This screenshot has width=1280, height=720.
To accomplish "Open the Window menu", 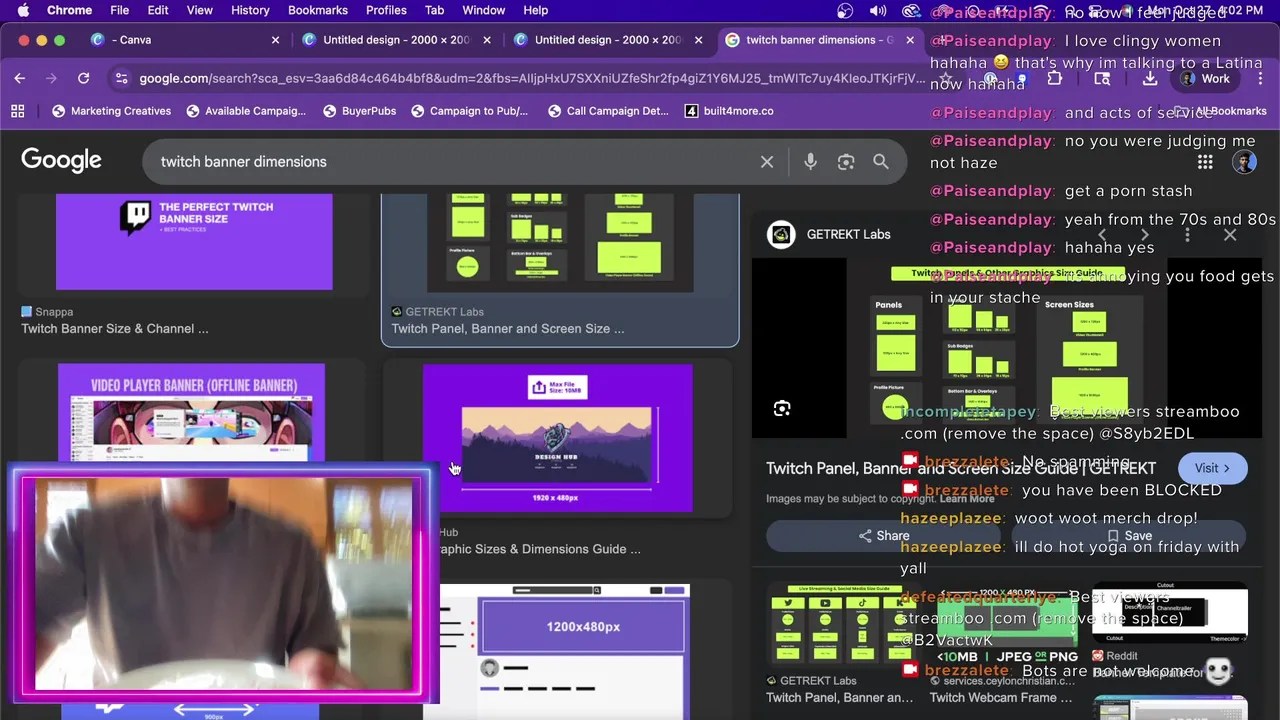I will pyautogui.click(x=483, y=10).
